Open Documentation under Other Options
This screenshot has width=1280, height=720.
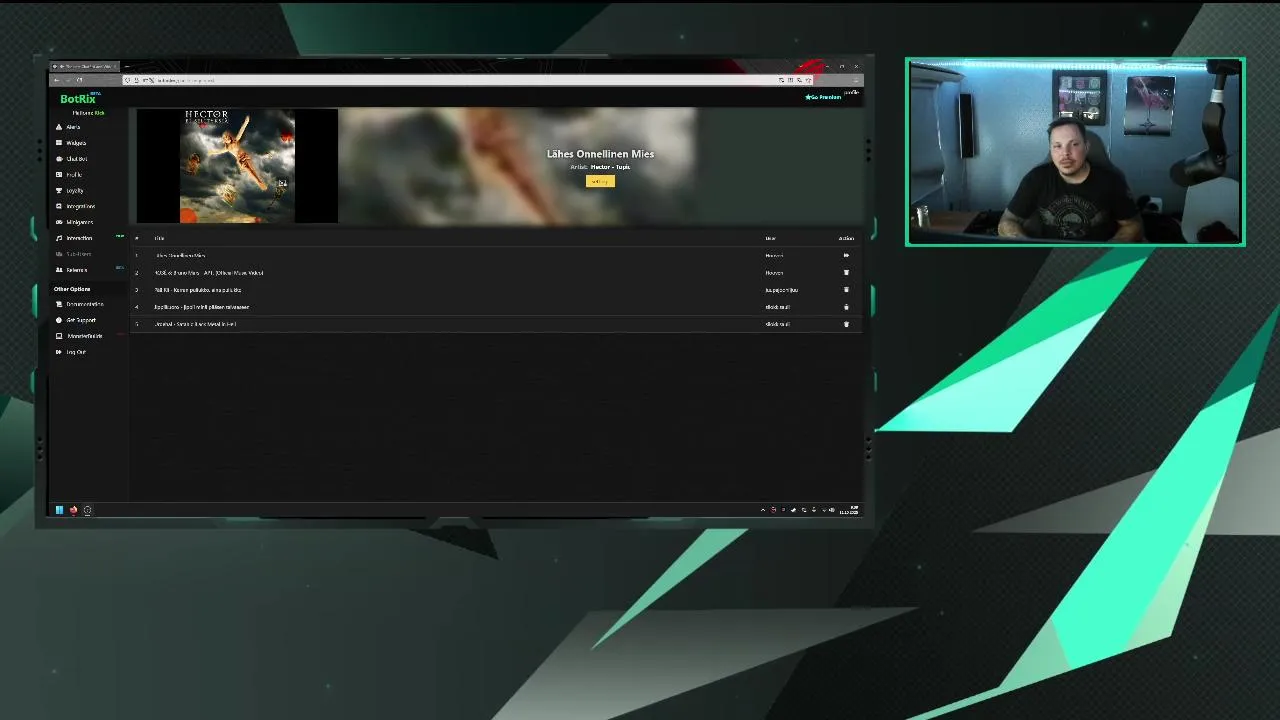coord(82,304)
